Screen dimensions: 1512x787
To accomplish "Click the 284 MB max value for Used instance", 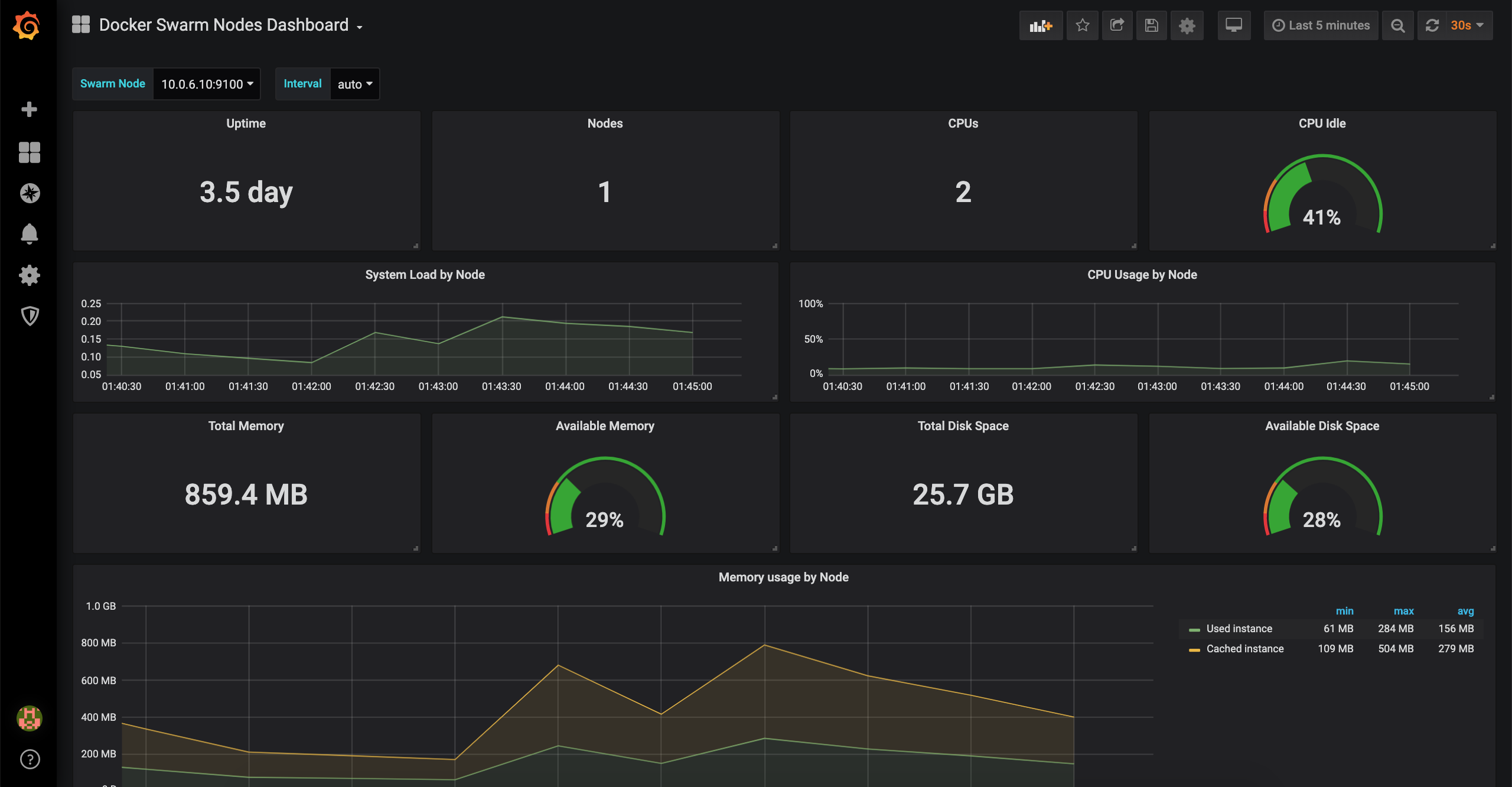I will coord(1396,629).
